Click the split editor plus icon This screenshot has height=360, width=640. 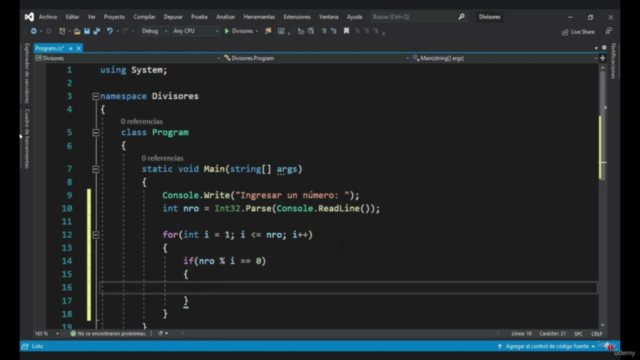coord(602,58)
